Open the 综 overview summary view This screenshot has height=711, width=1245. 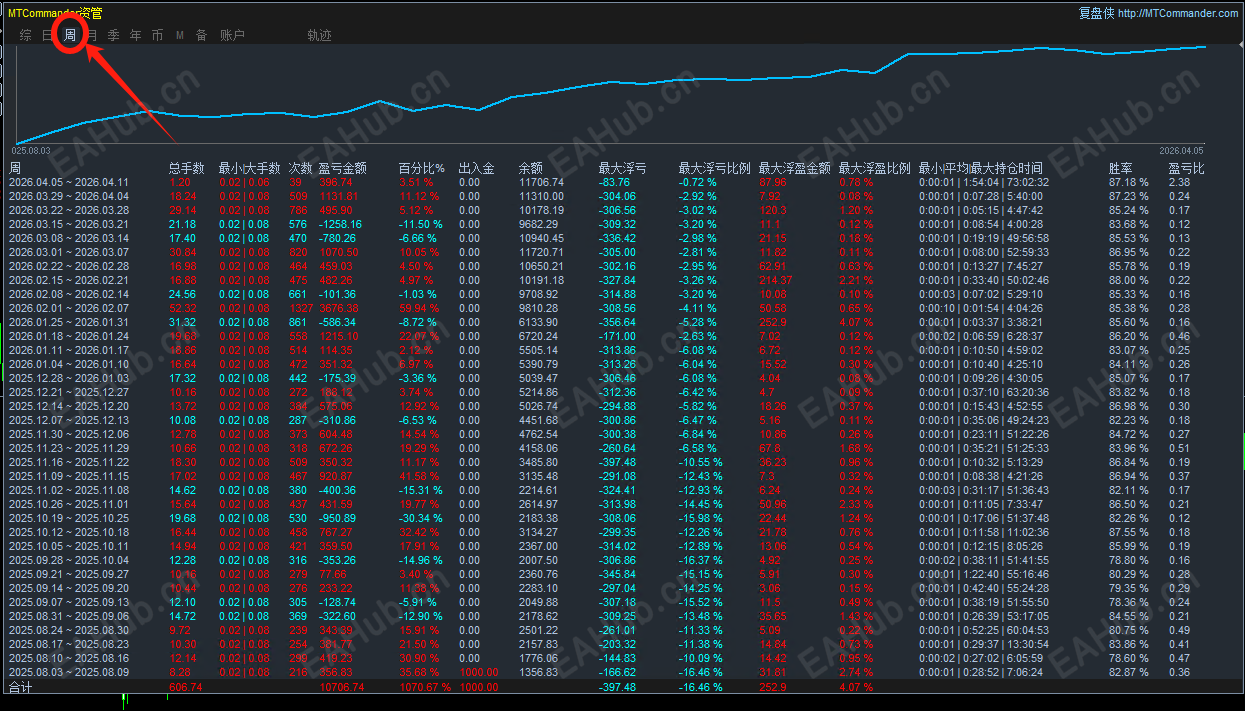24,34
